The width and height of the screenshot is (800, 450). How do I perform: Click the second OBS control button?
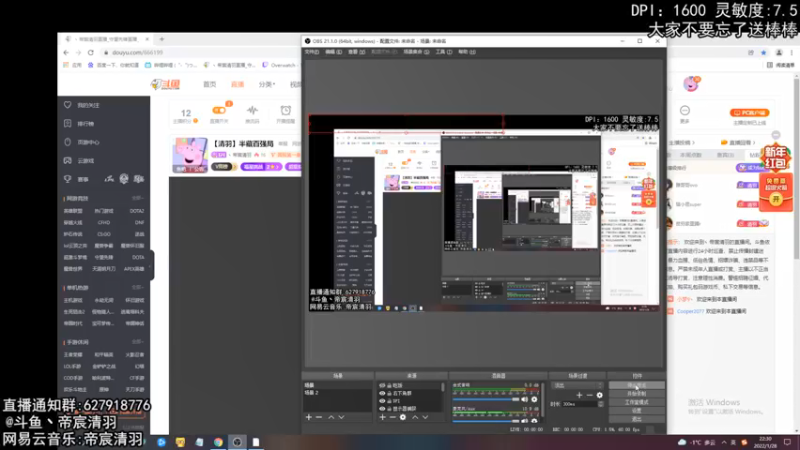(637, 394)
